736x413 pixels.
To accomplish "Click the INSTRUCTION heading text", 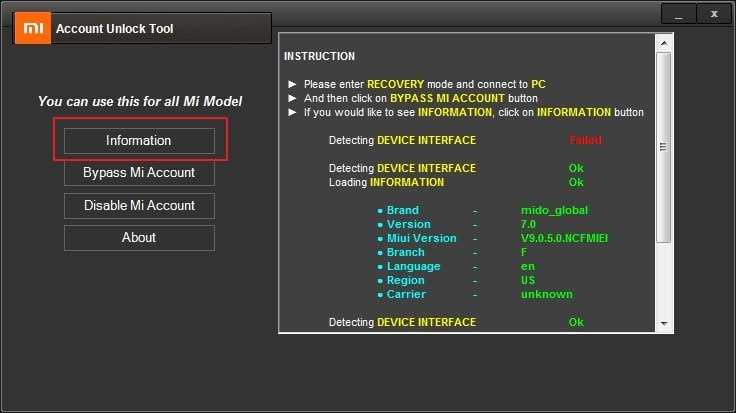I will [319, 56].
